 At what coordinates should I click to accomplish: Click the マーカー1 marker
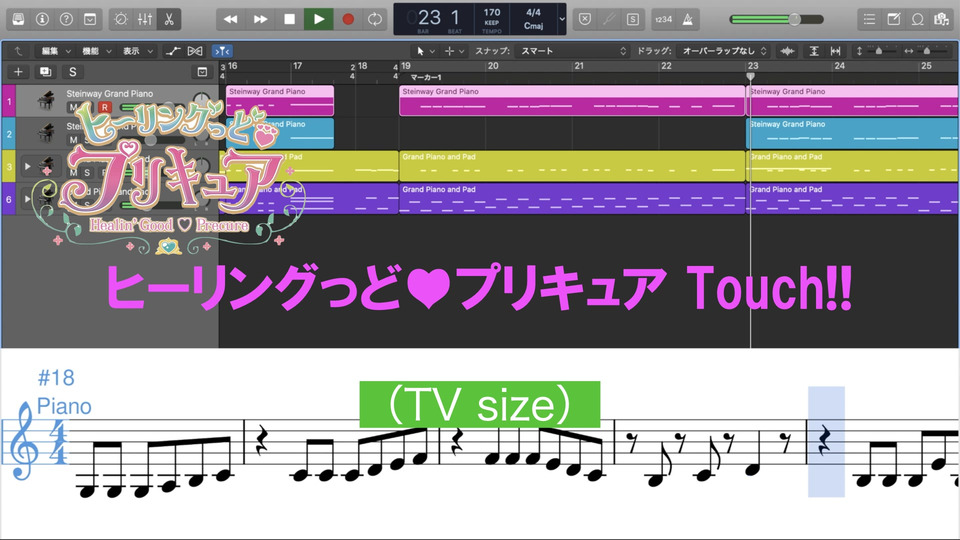(426, 77)
